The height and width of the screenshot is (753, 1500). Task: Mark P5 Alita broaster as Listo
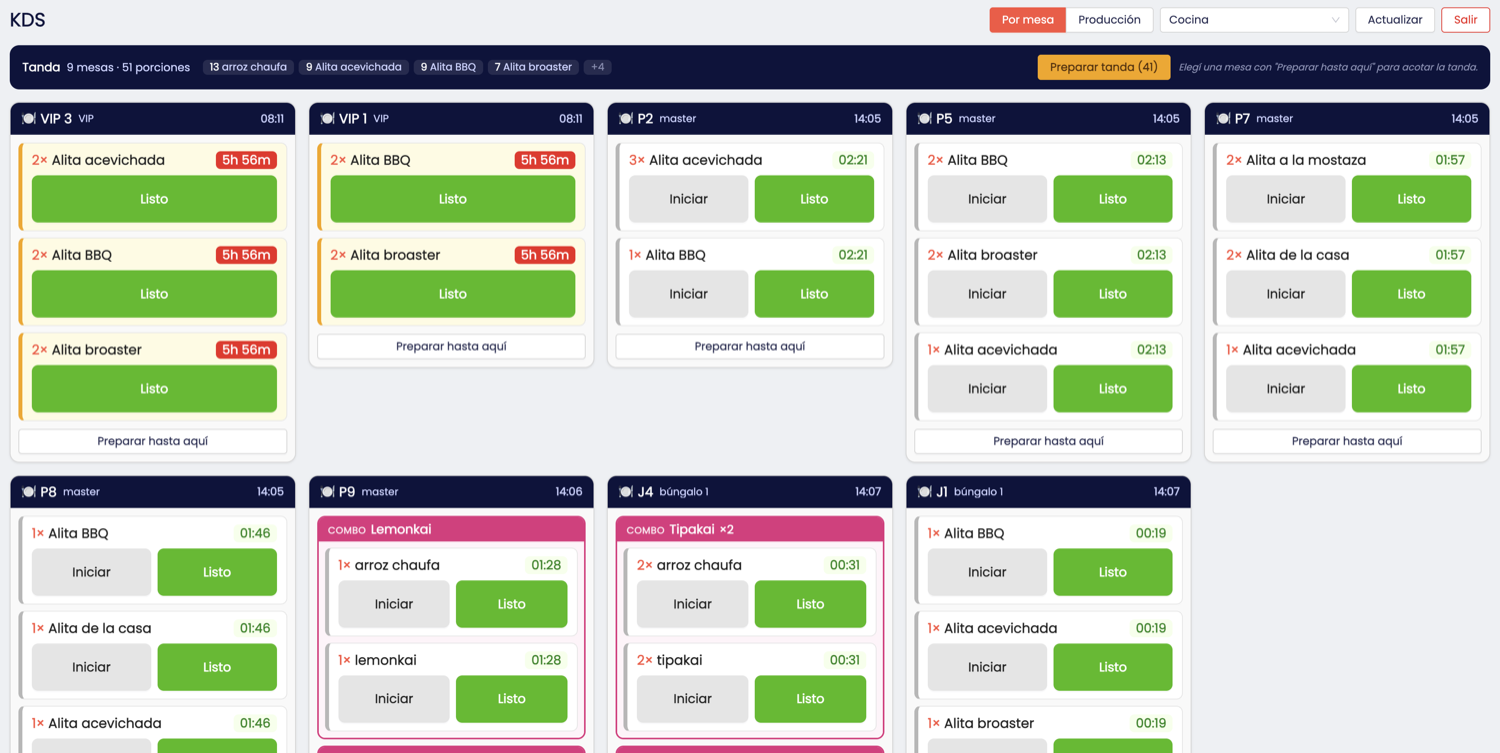[1113, 294]
